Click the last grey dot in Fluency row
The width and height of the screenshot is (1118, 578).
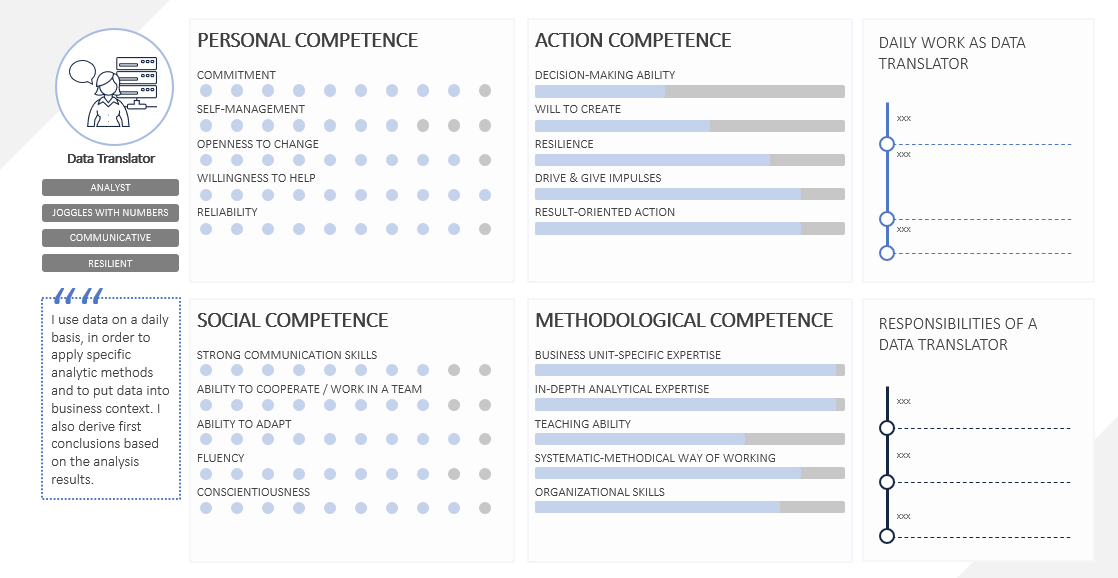(485, 474)
